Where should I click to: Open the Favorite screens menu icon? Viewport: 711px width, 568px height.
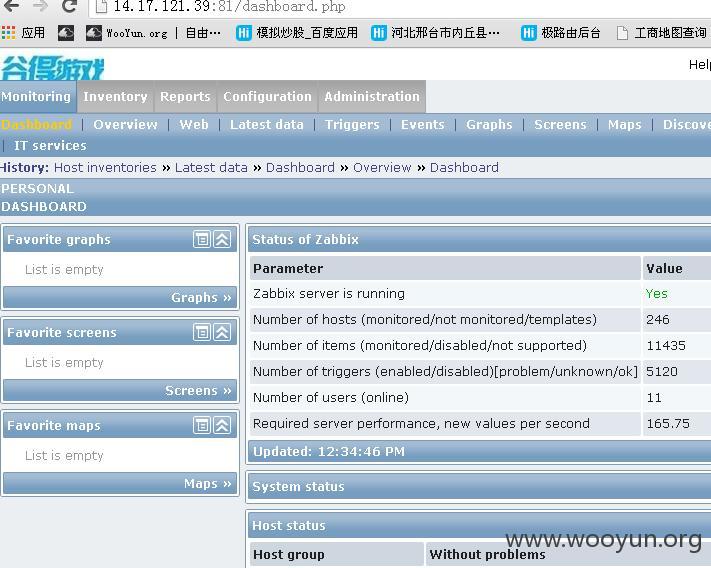[202, 332]
